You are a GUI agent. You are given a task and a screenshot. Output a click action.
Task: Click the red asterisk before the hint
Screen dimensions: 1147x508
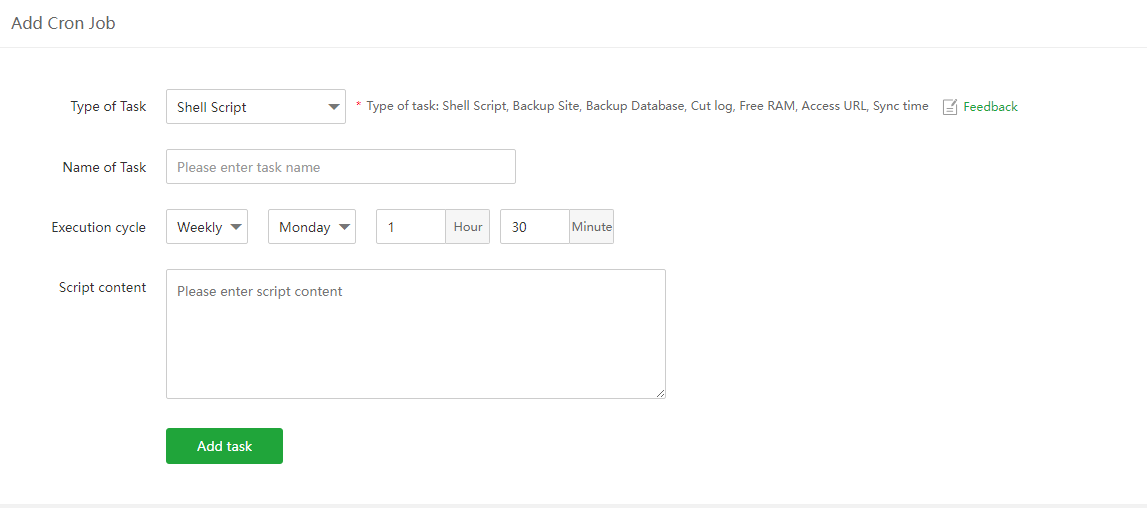(358, 105)
